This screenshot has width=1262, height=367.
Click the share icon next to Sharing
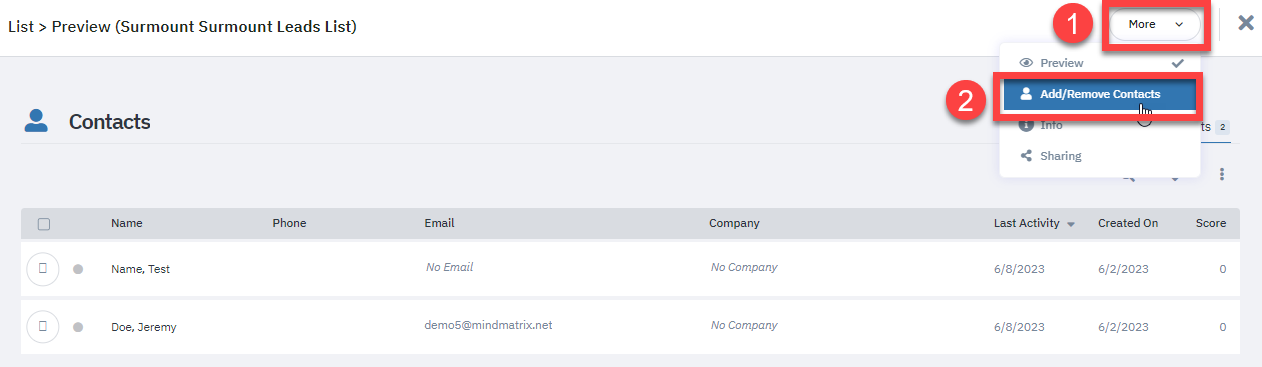pos(1025,156)
